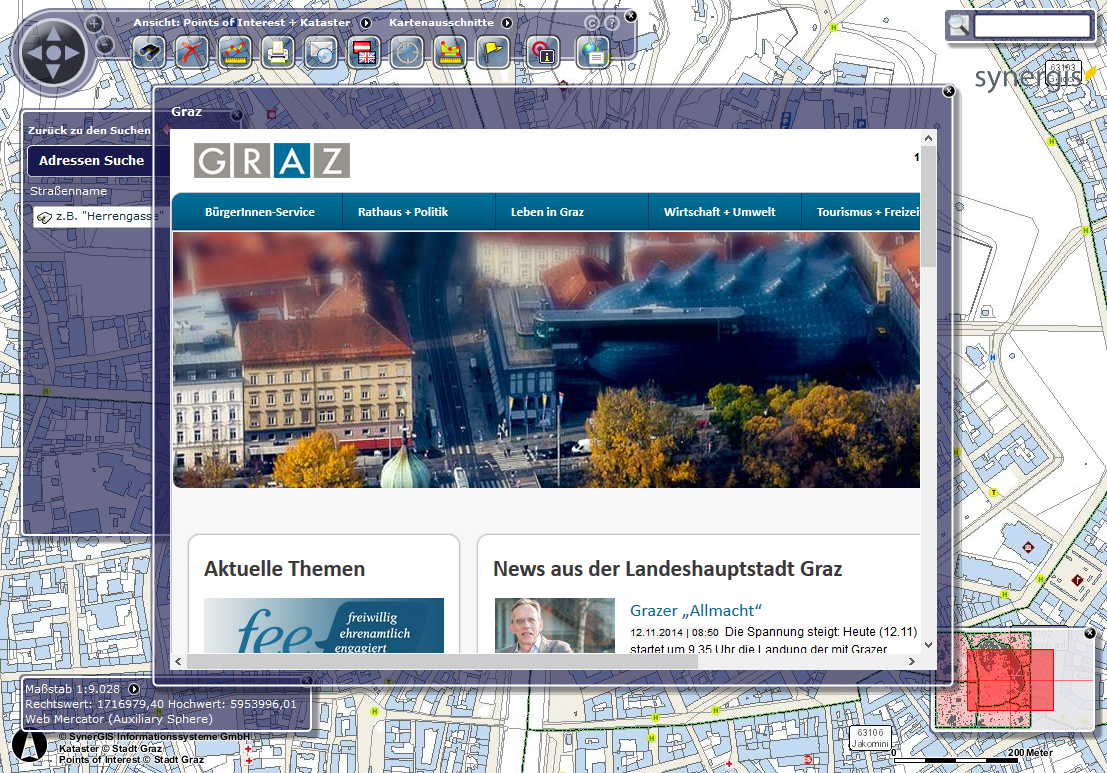Click the Straßenname input field

[x=102, y=216]
